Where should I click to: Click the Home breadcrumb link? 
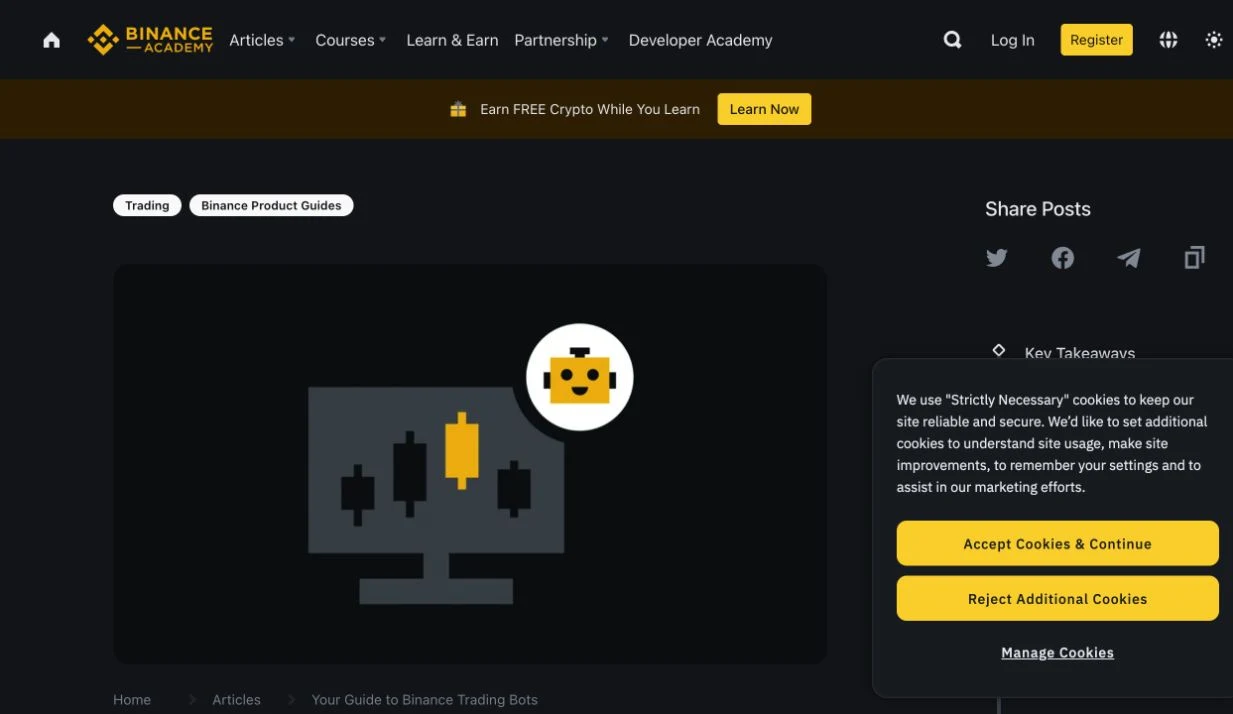click(x=132, y=700)
